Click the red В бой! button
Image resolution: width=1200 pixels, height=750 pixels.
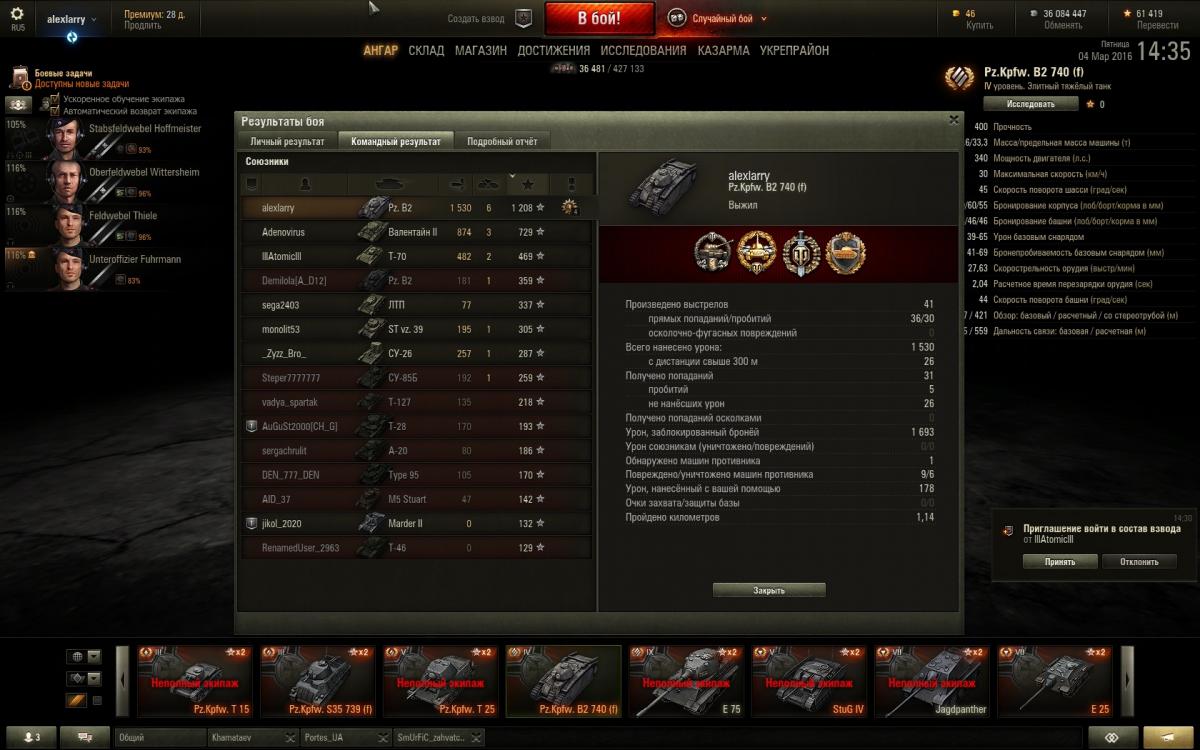click(600, 18)
